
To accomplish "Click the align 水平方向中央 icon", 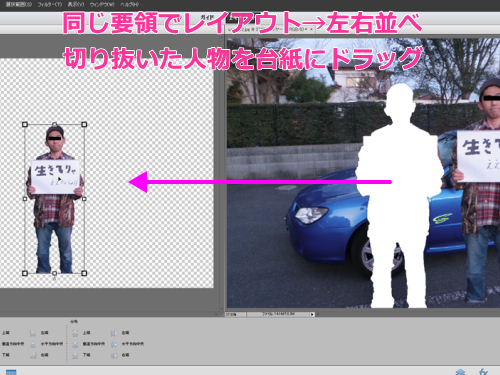I will (x=33, y=344).
